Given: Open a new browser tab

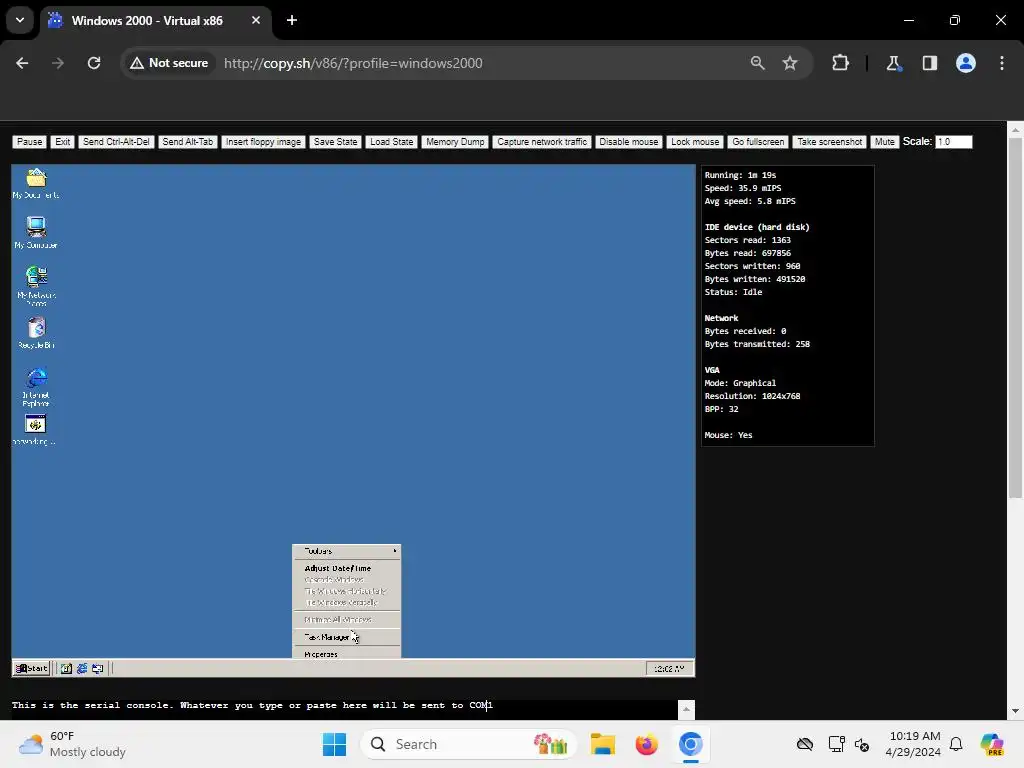Looking at the screenshot, I should [292, 20].
